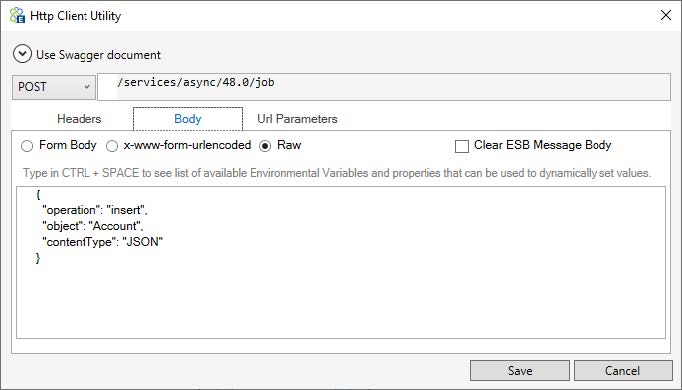Choose the x-www-form-urlencoded radio option
The height and width of the screenshot is (390, 682).
click(112, 146)
